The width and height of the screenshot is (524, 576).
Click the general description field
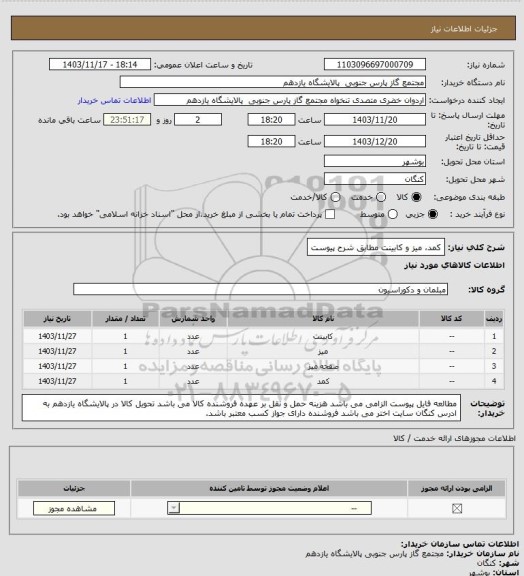(376, 248)
